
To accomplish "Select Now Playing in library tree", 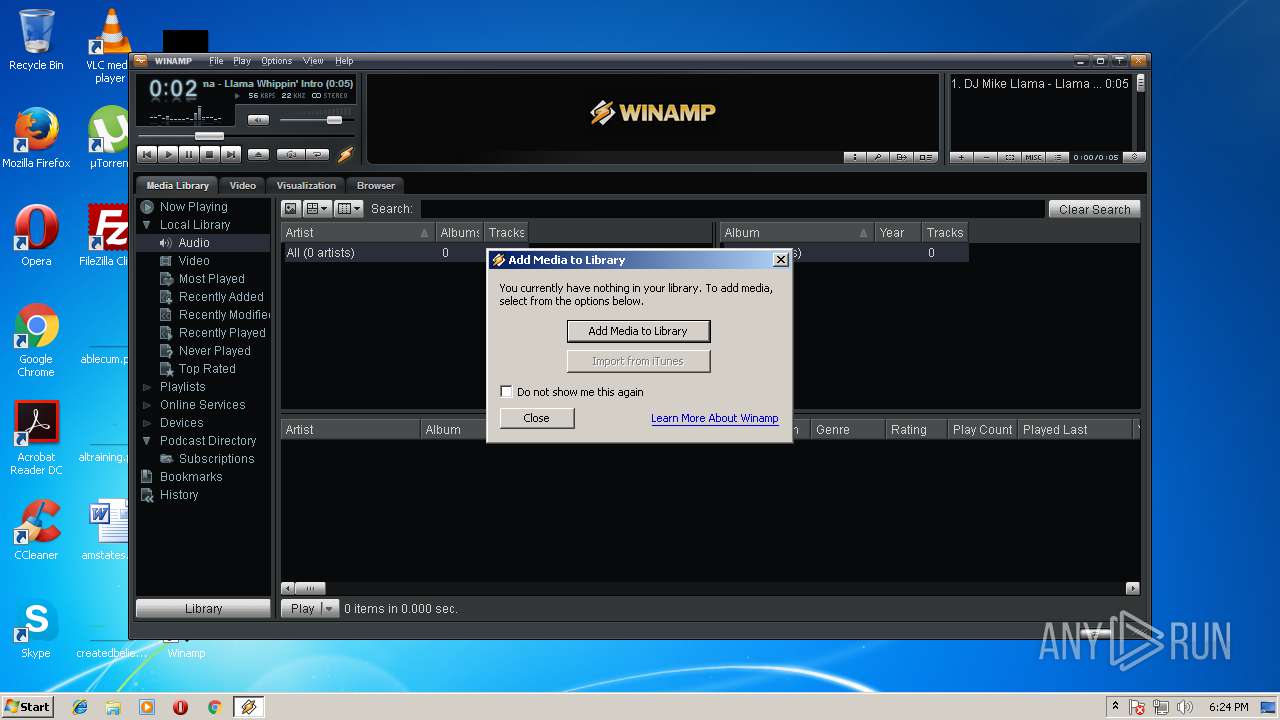I will [193, 207].
